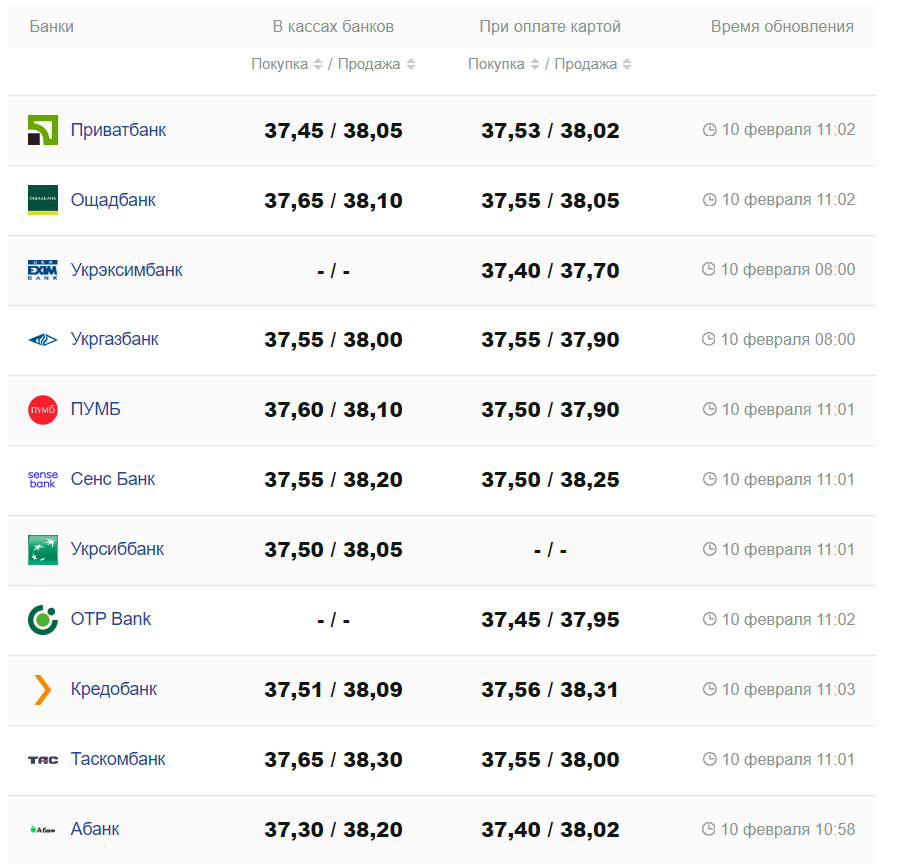900x864 pixels.
Task: Click Ощадбанк card rate 37,55 / 38,05
Action: (550, 201)
